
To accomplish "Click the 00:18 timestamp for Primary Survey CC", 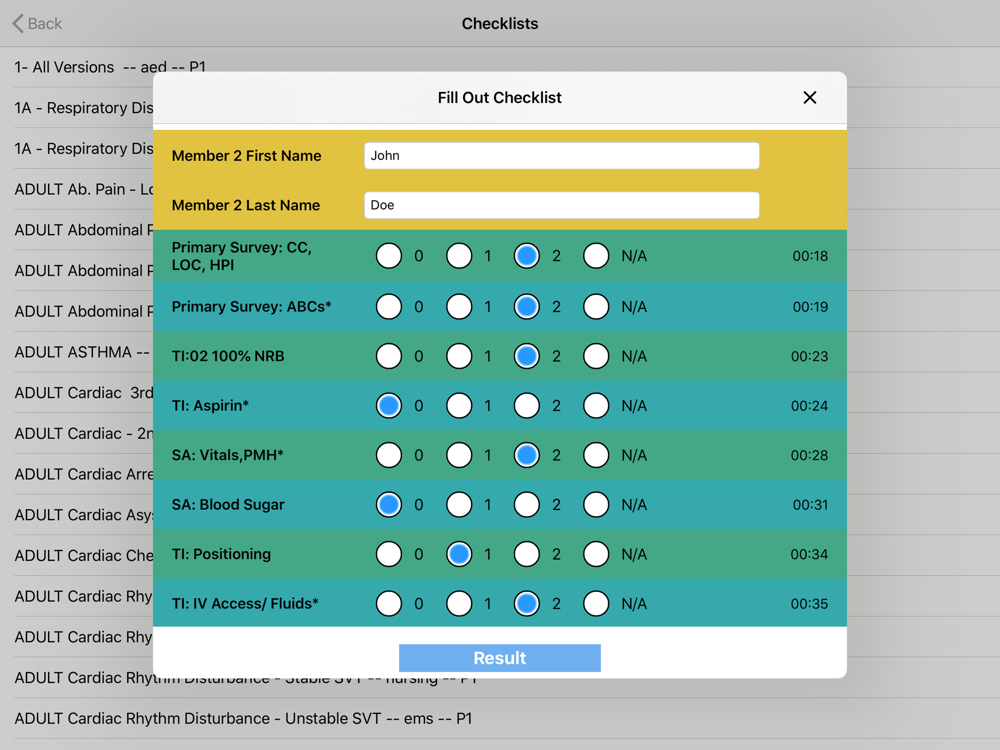I will click(810, 256).
